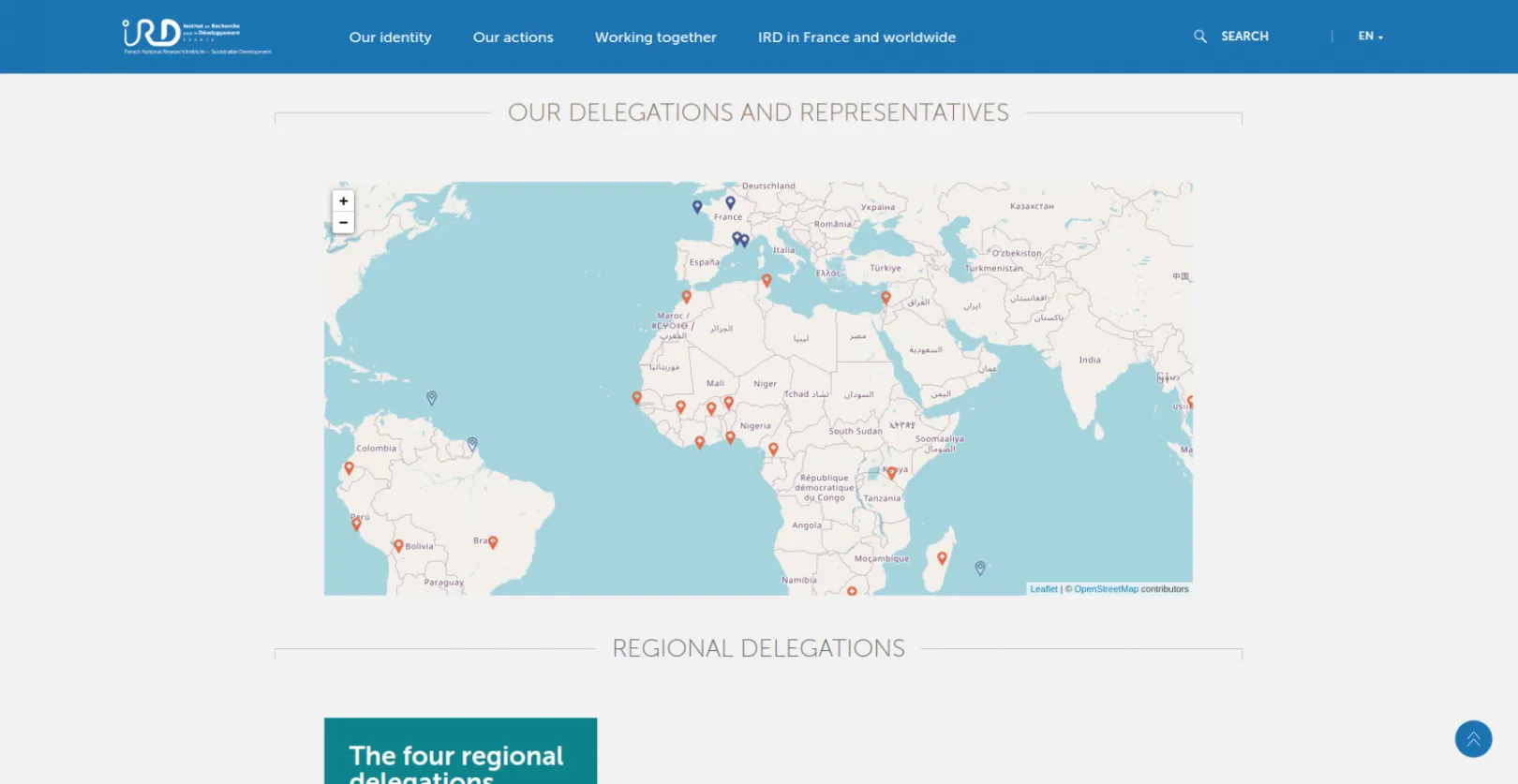1518x784 pixels.
Task: Select the orange marker in Lebanon
Action: (x=885, y=298)
